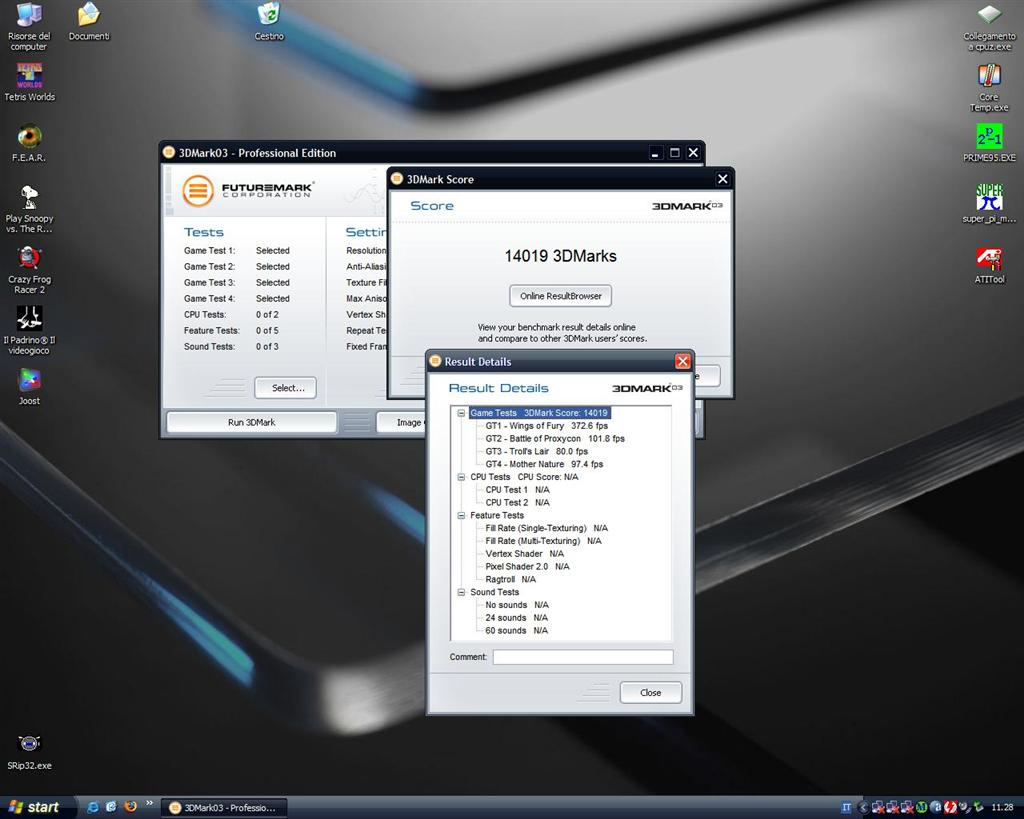The height and width of the screenshot is (819, 1024).
Task: Collapse the CPU Tests tree node
Action: [461, 477]
